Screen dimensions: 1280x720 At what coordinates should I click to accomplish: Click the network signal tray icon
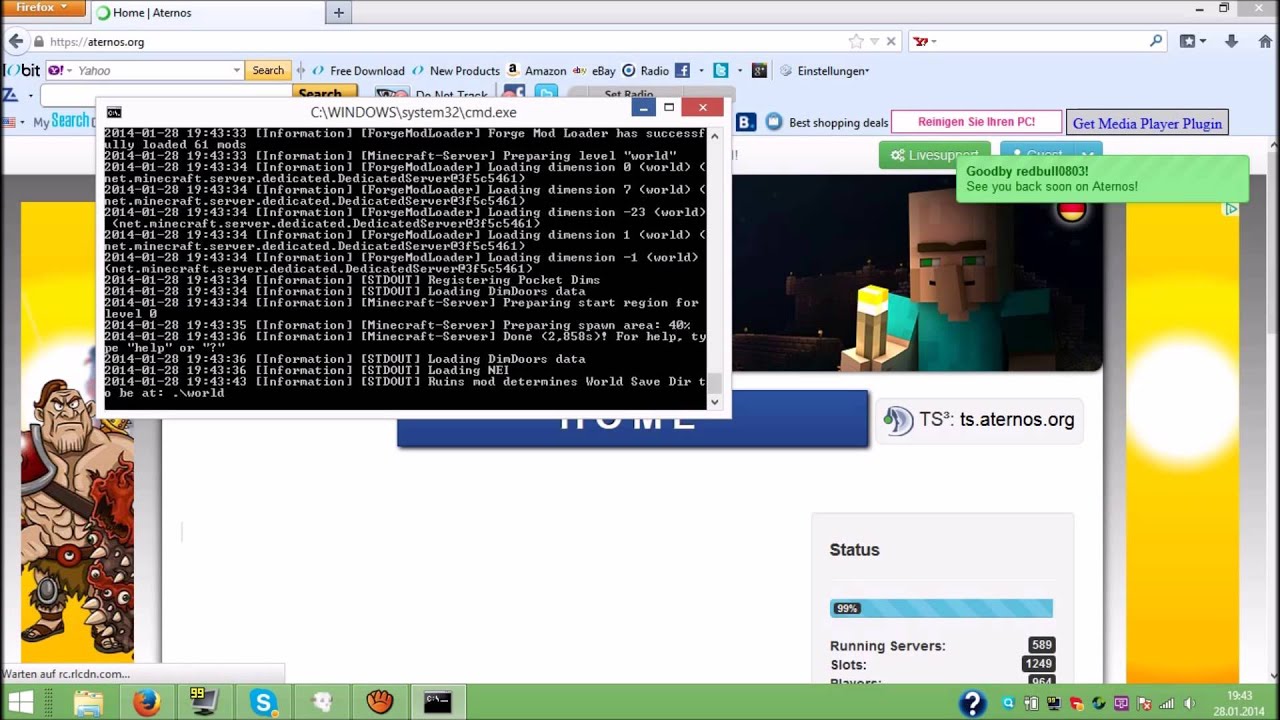(1167, 704)
